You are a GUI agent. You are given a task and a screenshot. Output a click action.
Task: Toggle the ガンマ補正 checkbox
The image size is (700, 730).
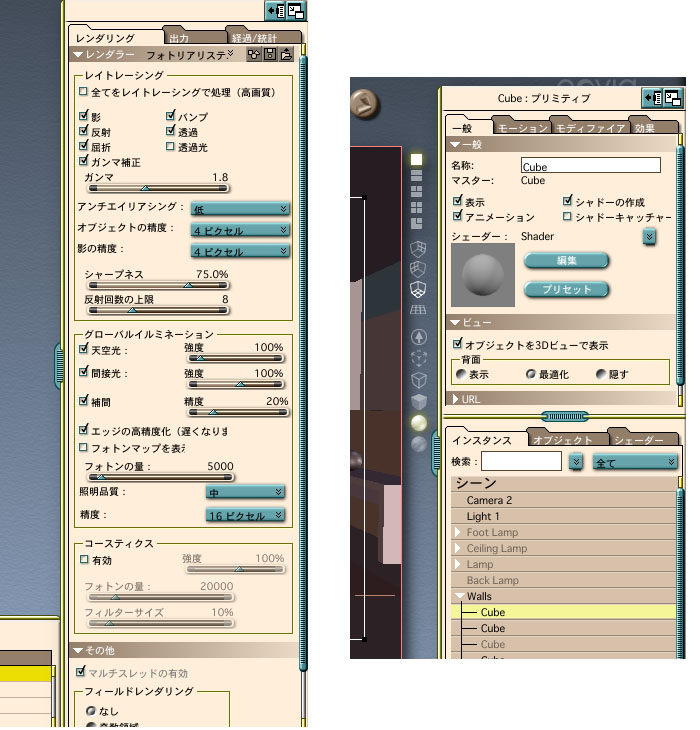(84, 161)
